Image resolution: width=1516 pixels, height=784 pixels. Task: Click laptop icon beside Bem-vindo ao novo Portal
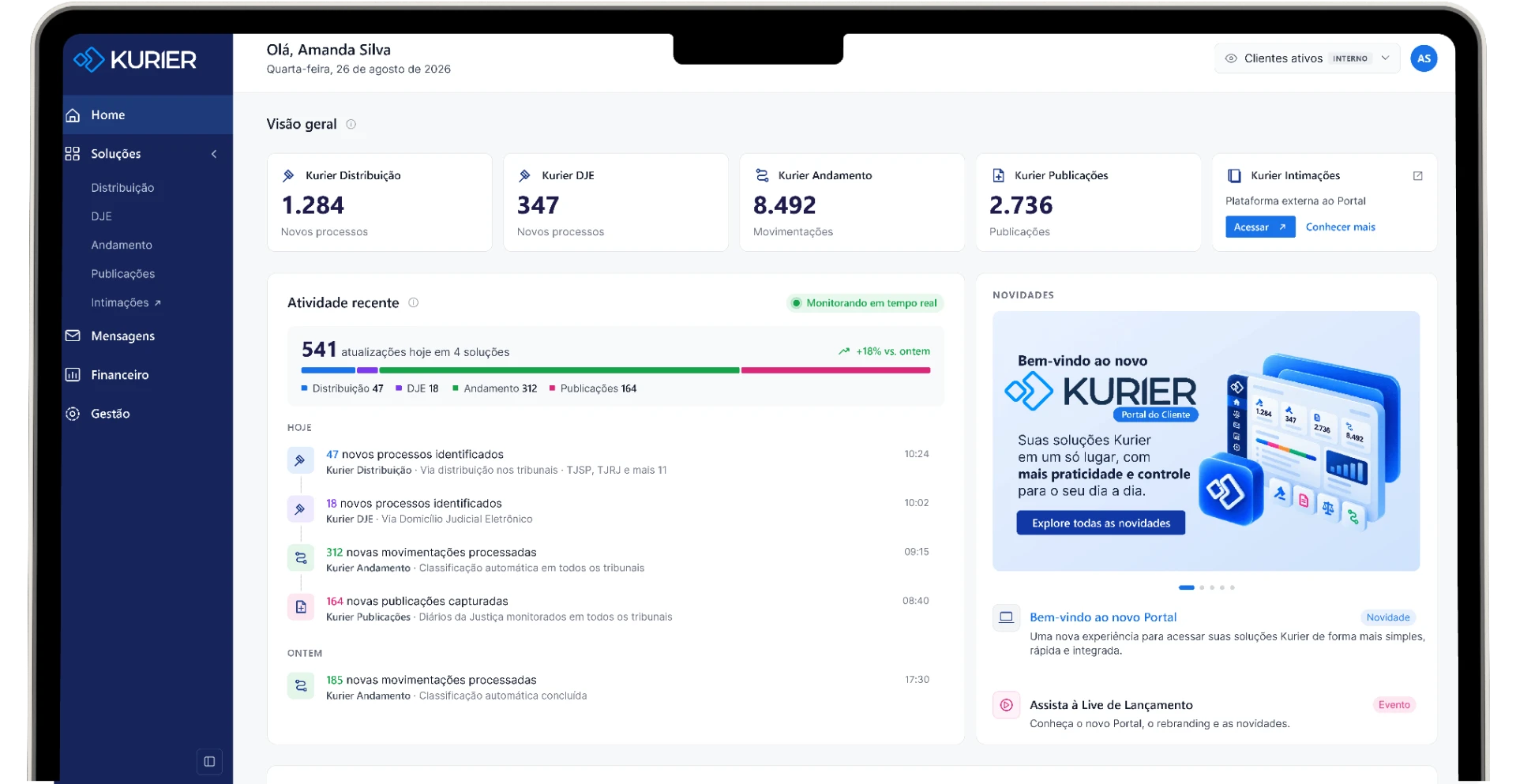click(x=1006, y=617)
